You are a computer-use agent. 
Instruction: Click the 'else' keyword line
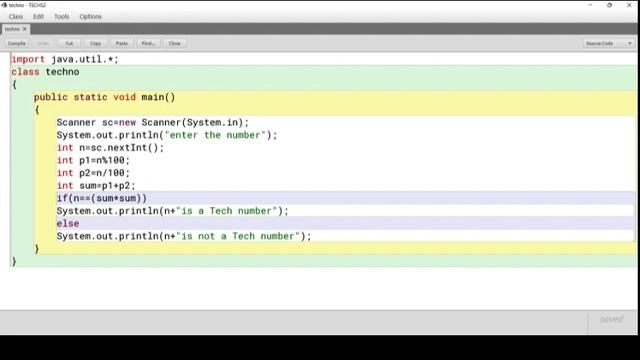click(x=68, y=224)
